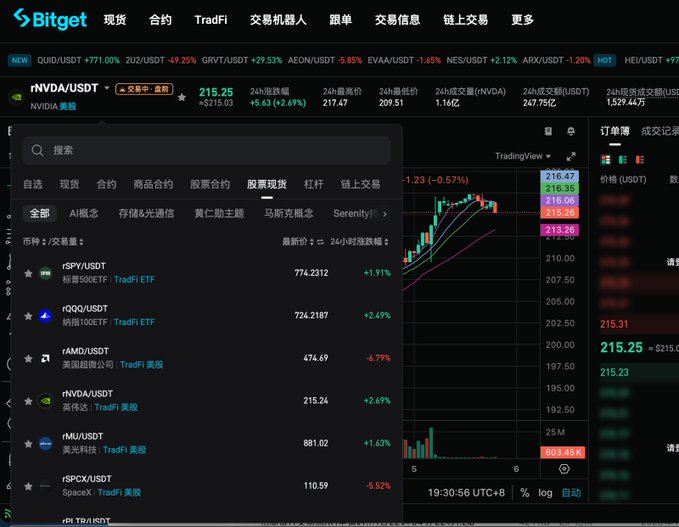679x527 pixels.
Task: Open NES/USDT ticker link
Action: 482,60
